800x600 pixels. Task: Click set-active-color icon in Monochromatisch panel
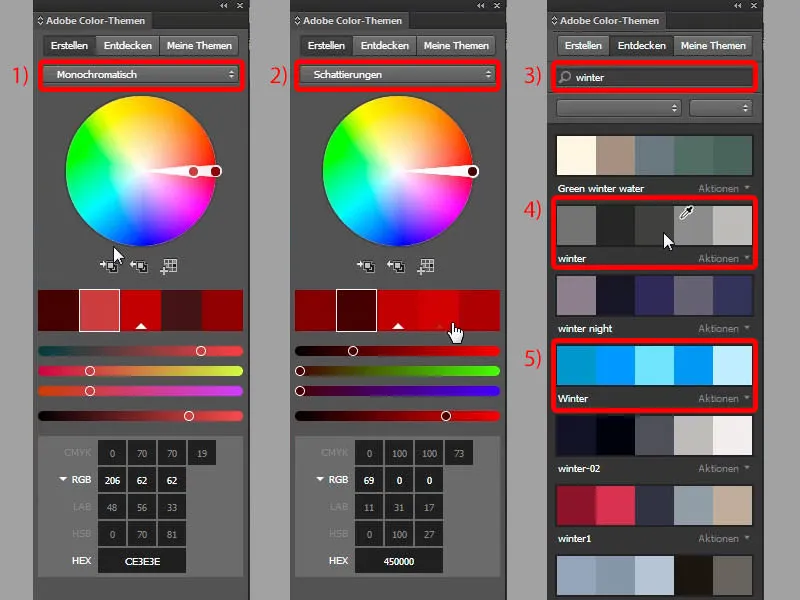click(x=109, y=266)
